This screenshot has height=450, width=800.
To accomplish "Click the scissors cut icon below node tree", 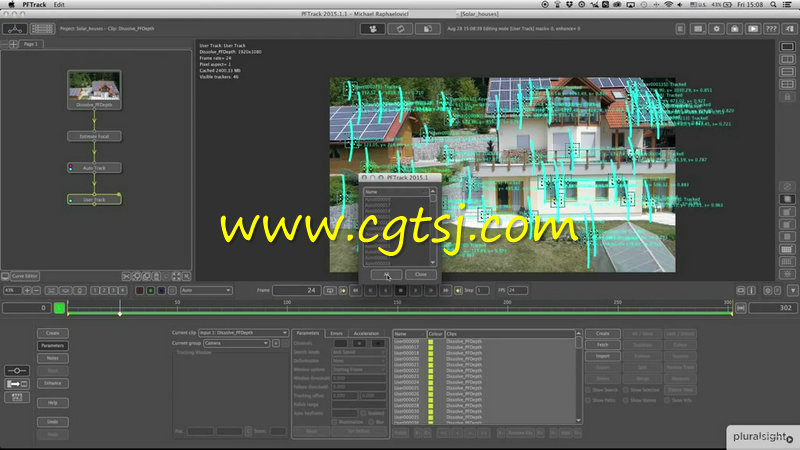I will 126,276.
